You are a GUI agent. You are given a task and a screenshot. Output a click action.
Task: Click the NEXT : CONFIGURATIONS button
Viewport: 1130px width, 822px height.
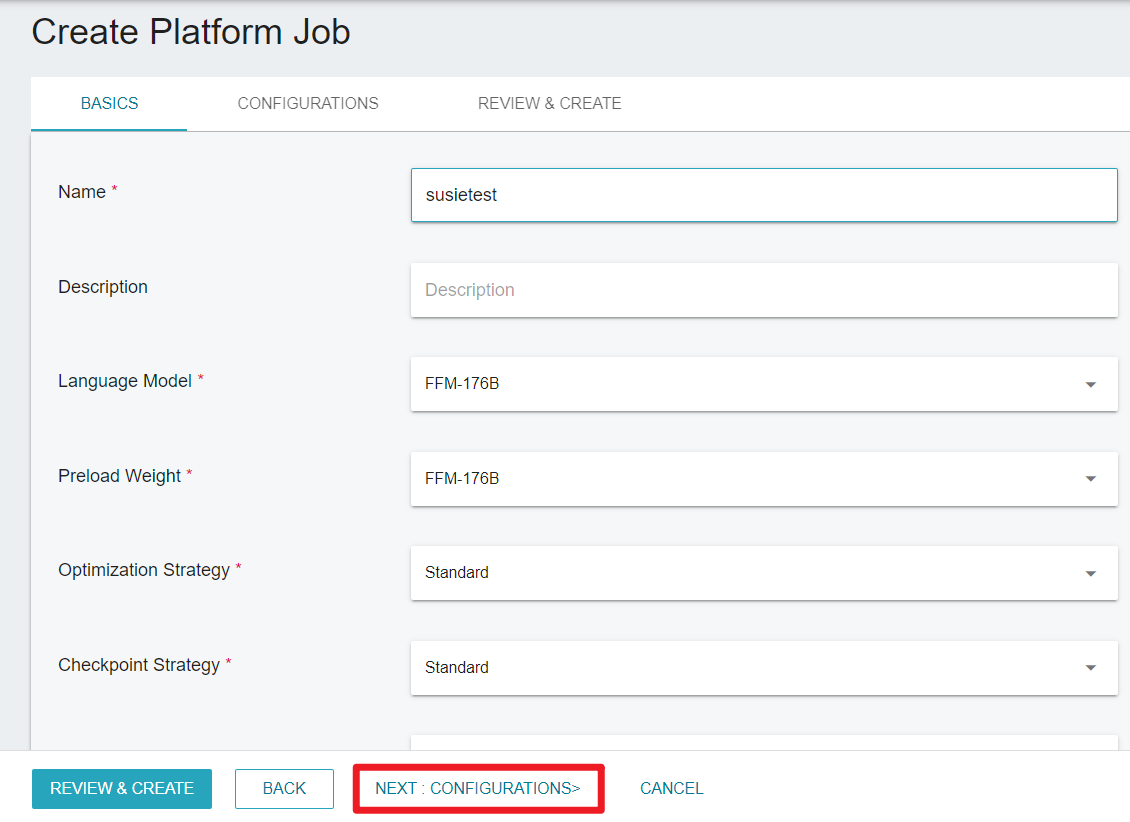tap(478, 788)
